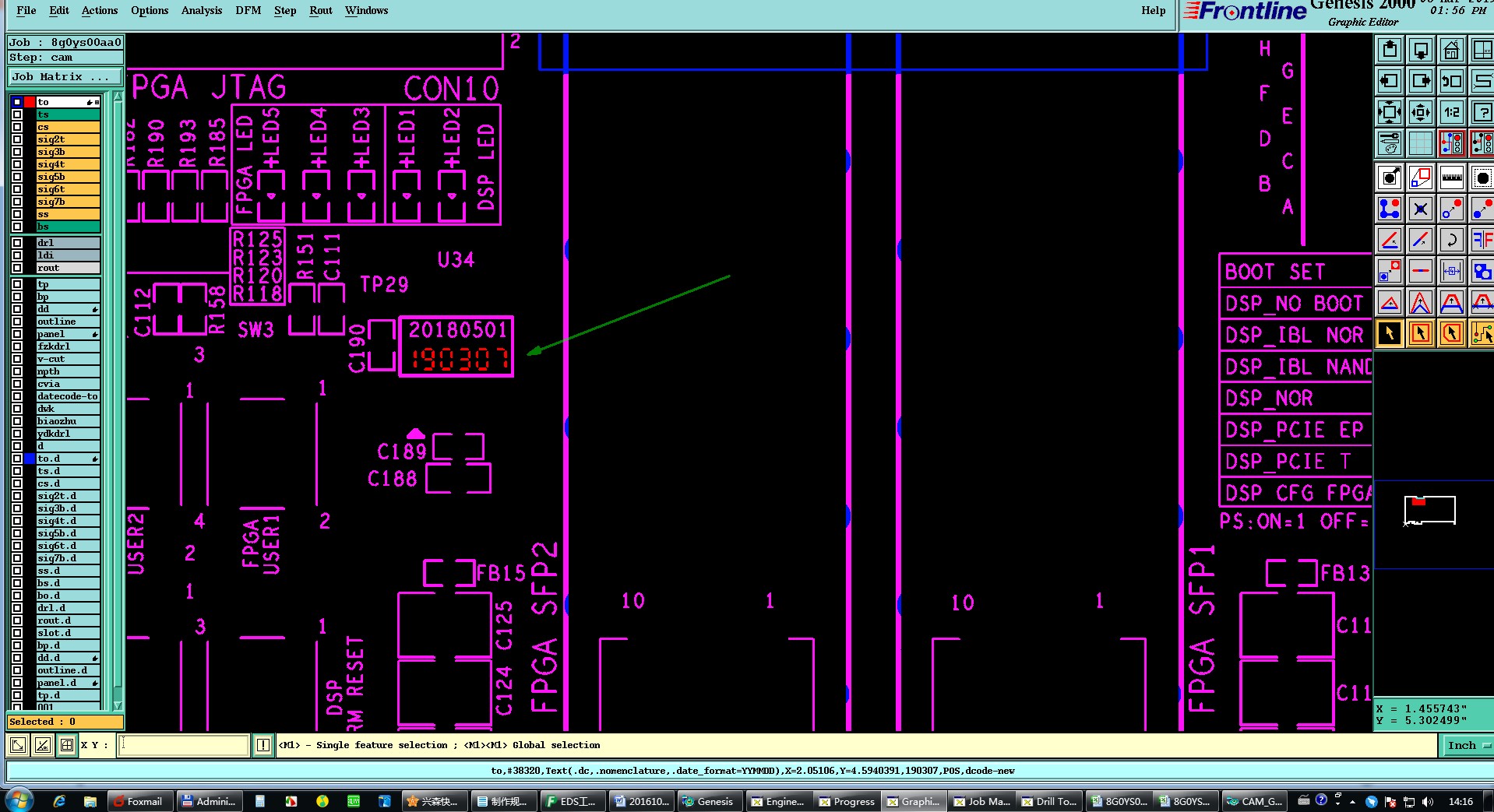Open the Edit menu
Viewport: 1494px width, 812px height.
pos(58,10)
